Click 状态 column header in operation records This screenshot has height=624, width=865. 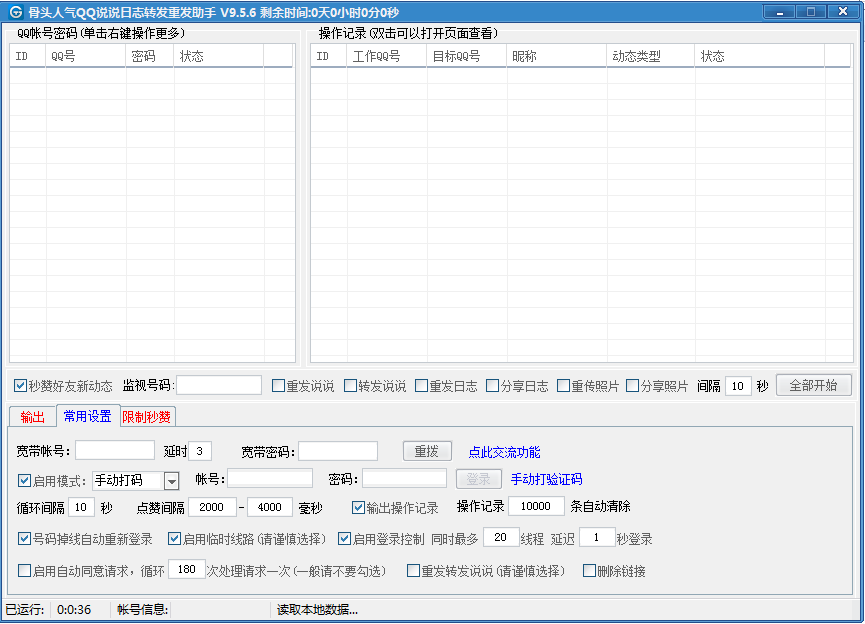[760, 56]
